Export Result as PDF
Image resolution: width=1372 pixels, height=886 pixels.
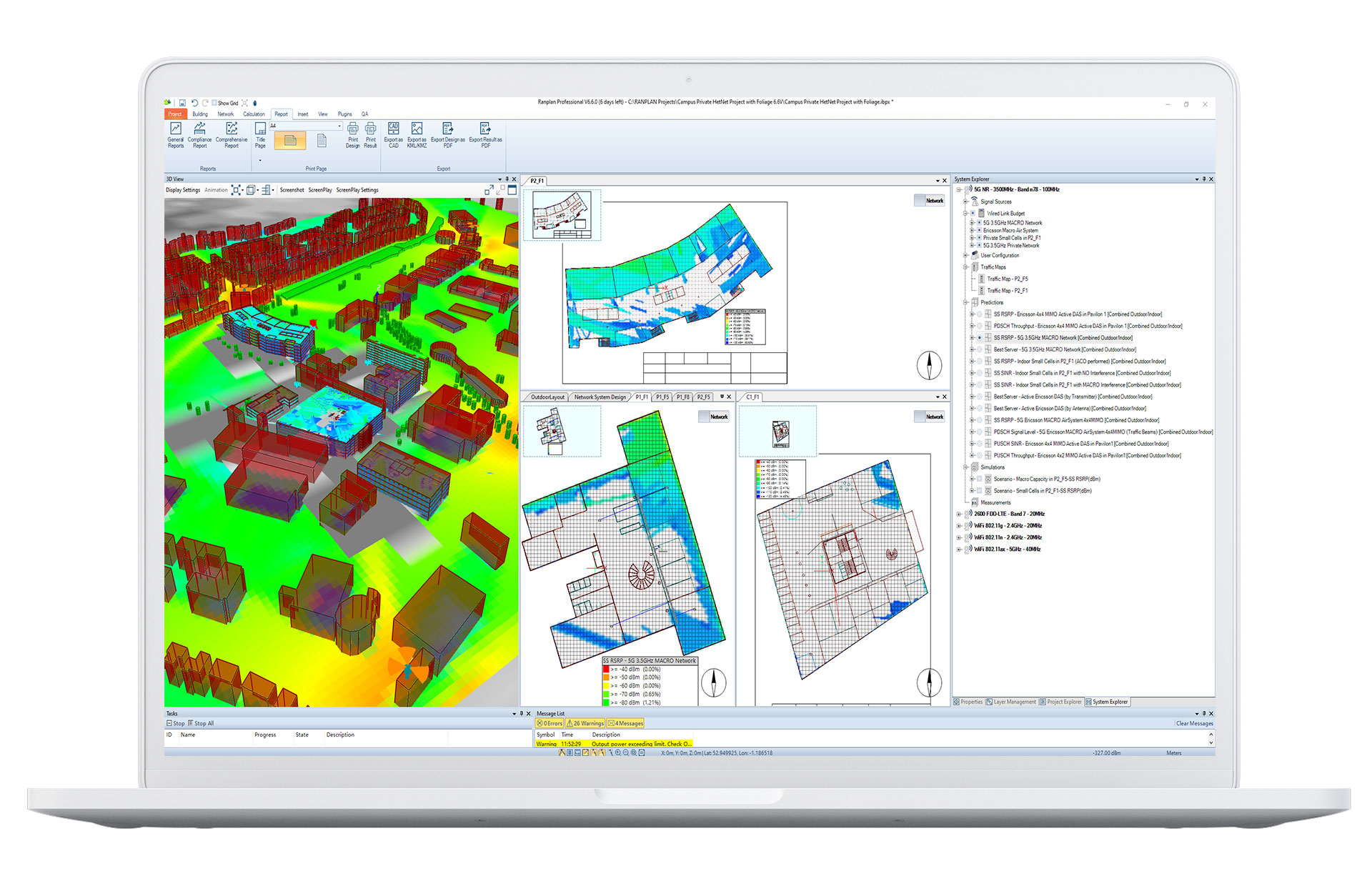(x=485, y=135)
